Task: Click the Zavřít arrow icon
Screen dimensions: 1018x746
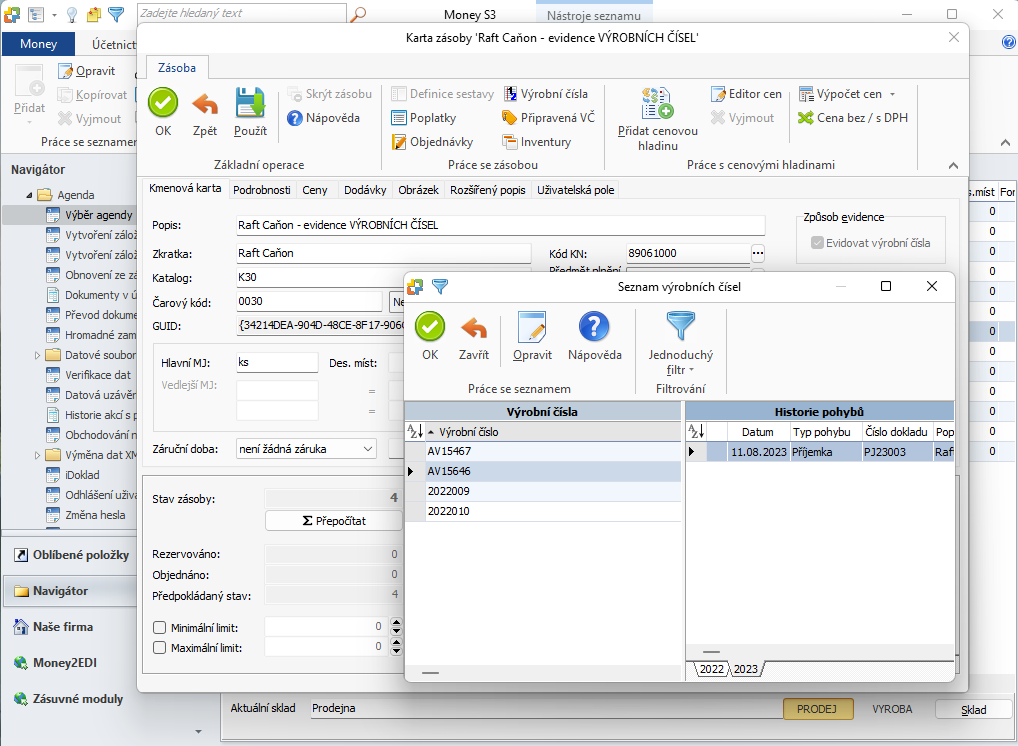Action: pos(474,328)
